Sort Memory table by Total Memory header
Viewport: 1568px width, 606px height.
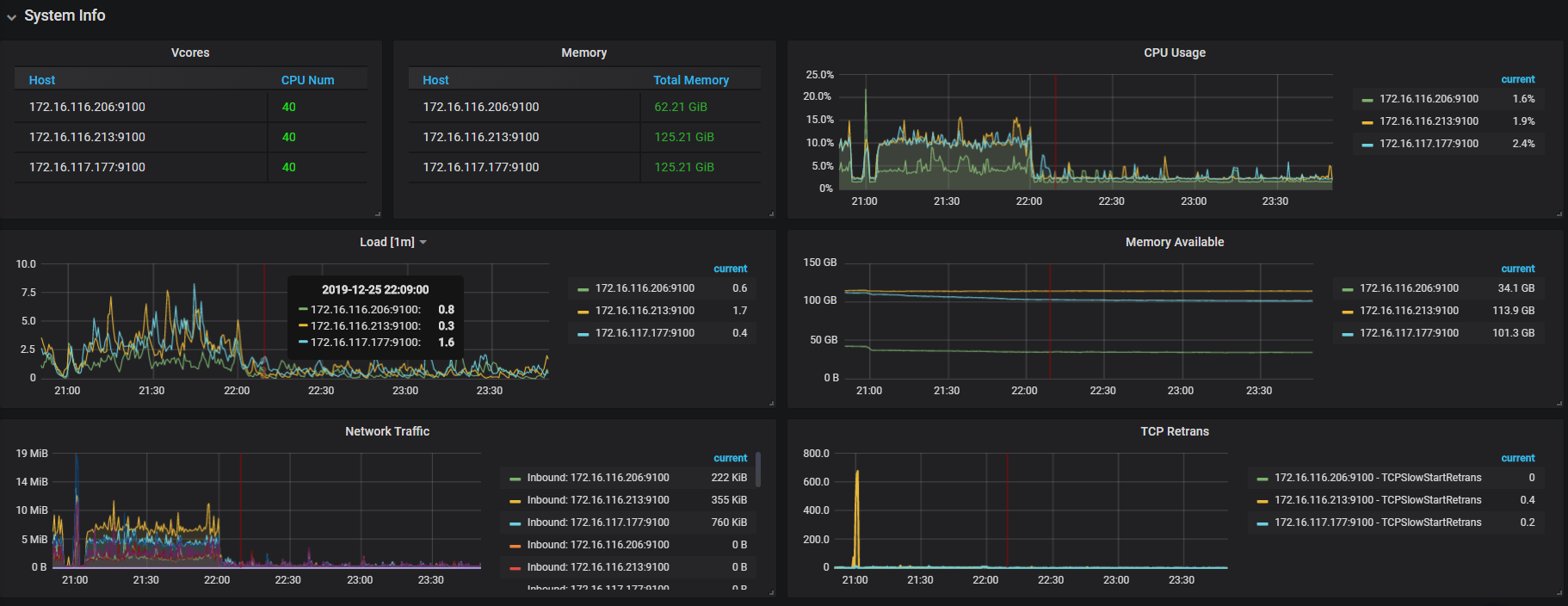coord(690,80)
